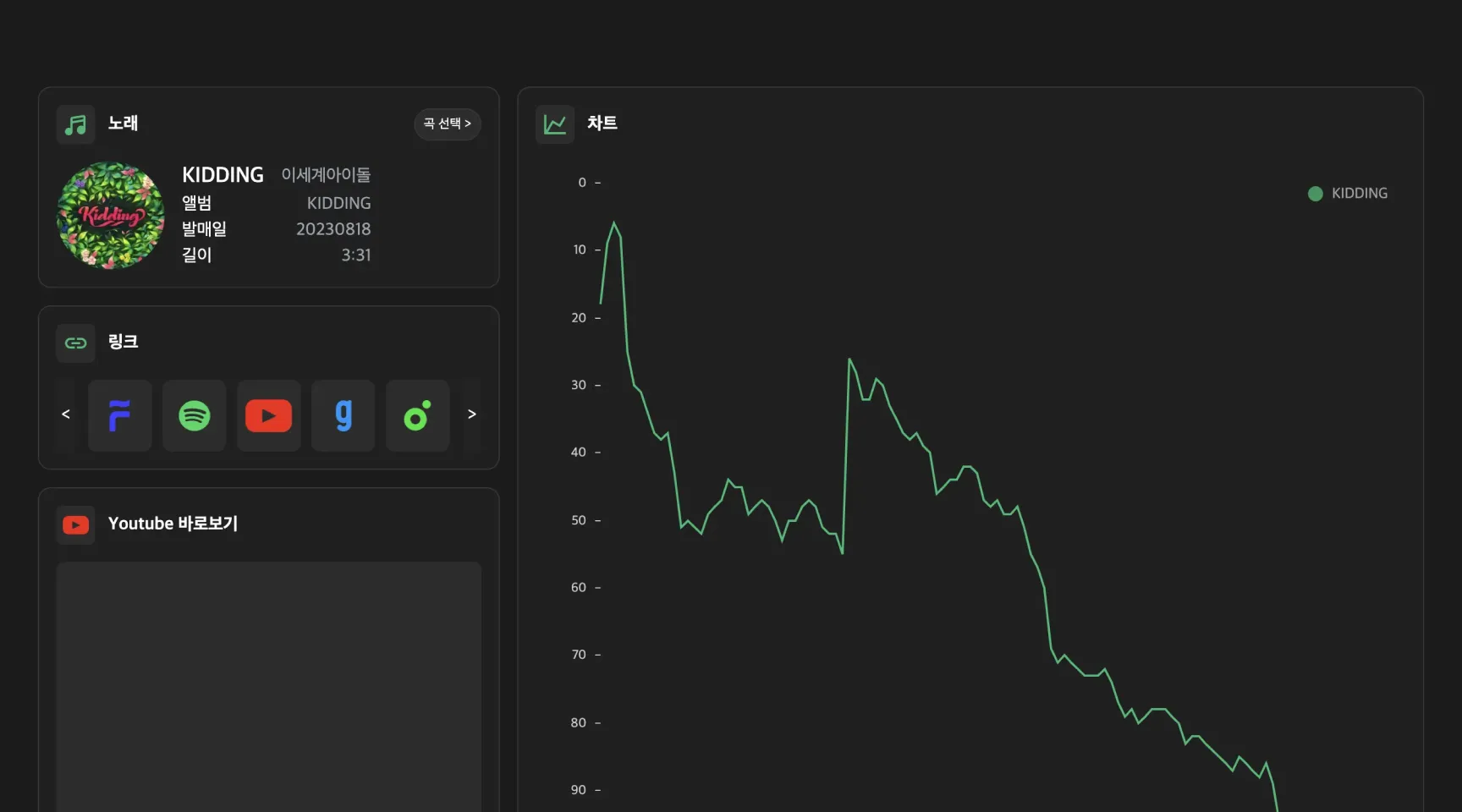Show next links with right chevron

pyautogui.click(x=472, y=414)
